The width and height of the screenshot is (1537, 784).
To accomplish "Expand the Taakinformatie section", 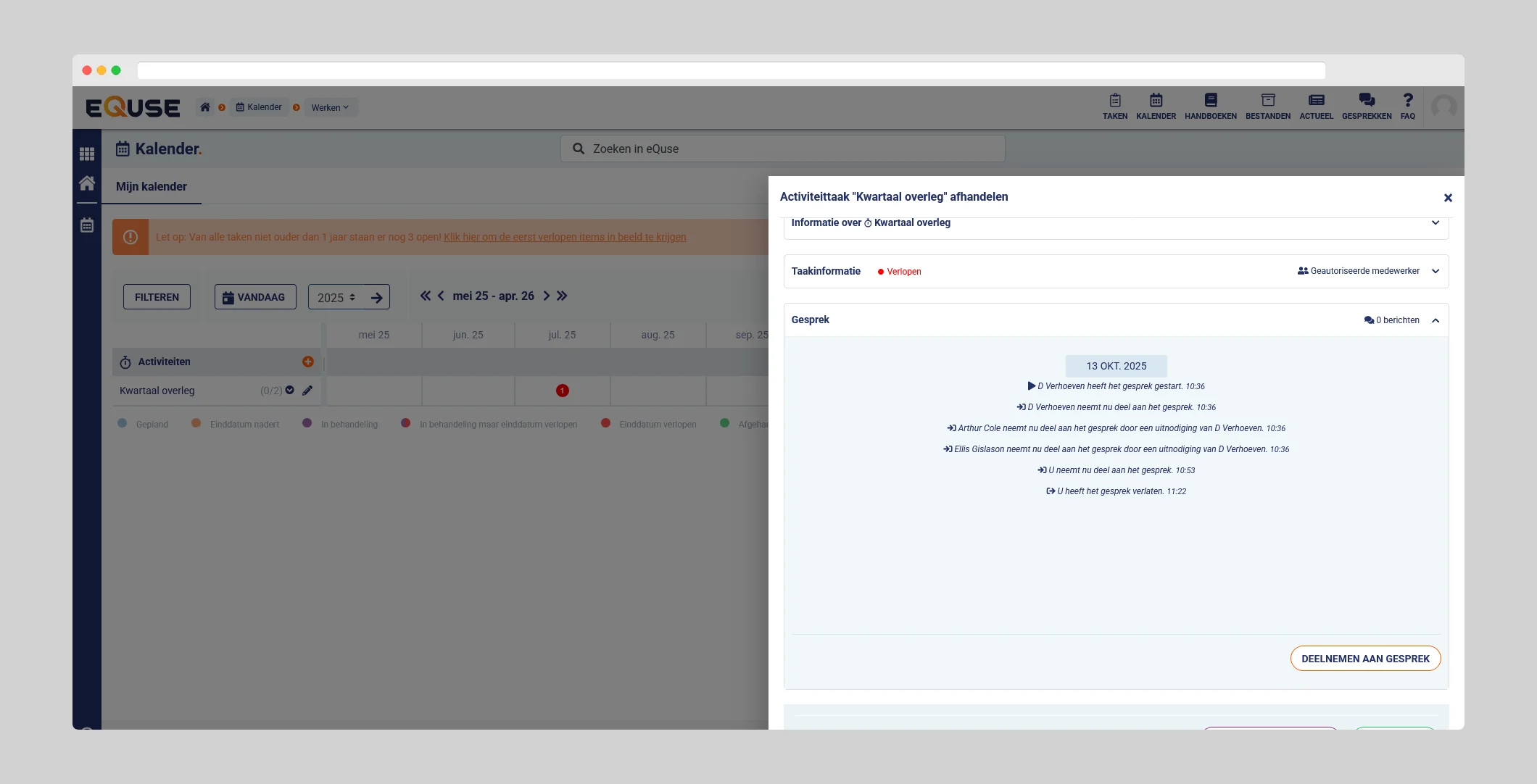I will point(1435,271).
